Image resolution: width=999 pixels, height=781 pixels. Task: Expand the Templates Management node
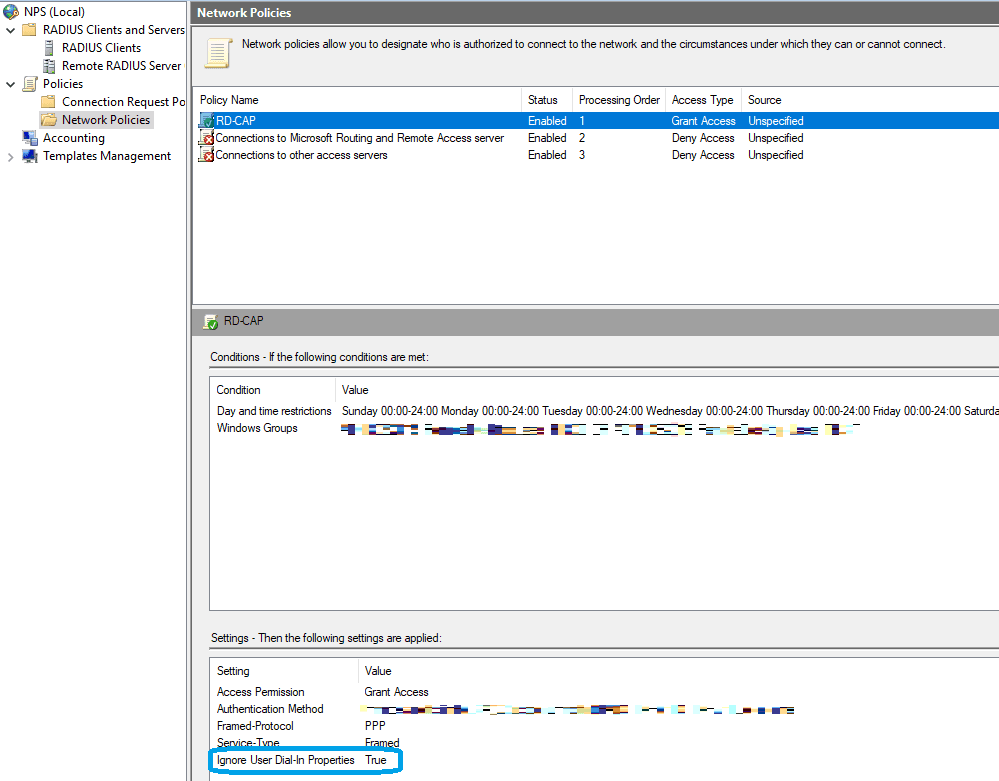coord(11,156)
